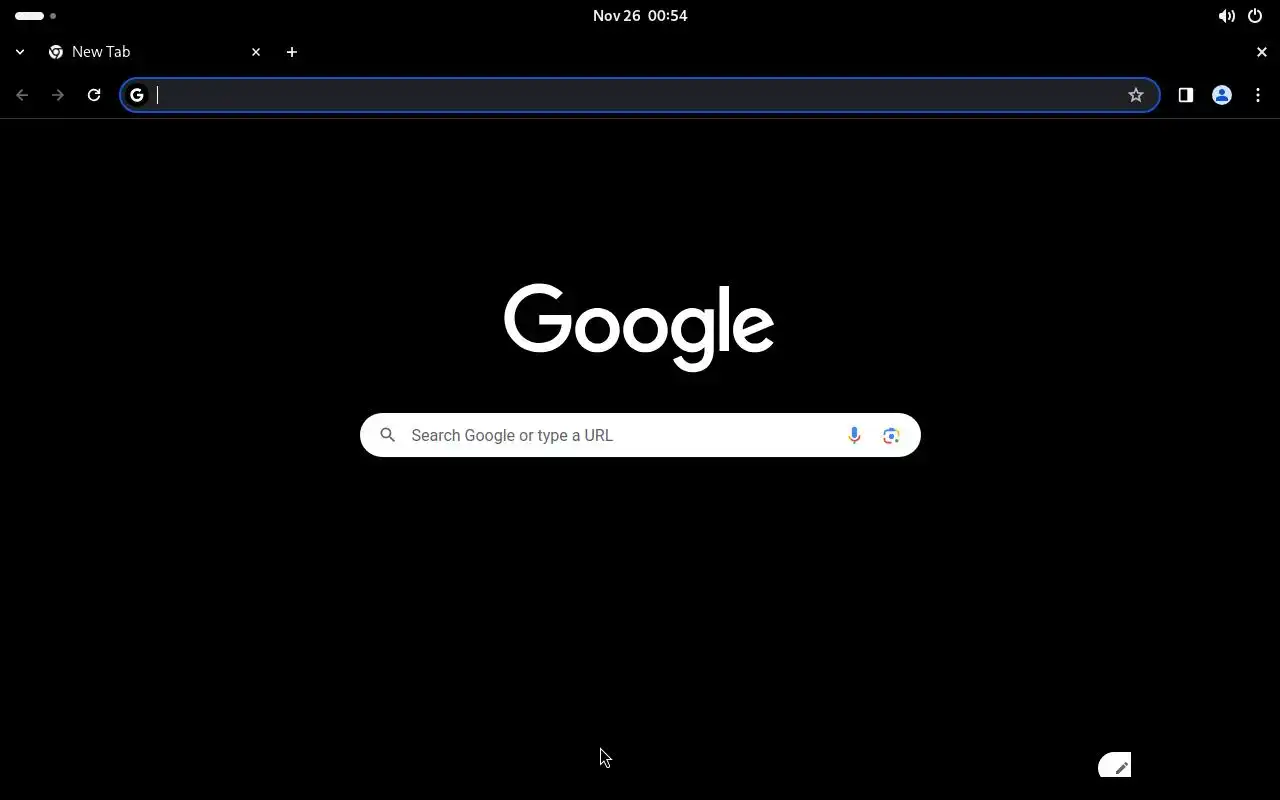Click the magnifier icon in search box
The image size is (1280, 800).
[x=388, y=435]
